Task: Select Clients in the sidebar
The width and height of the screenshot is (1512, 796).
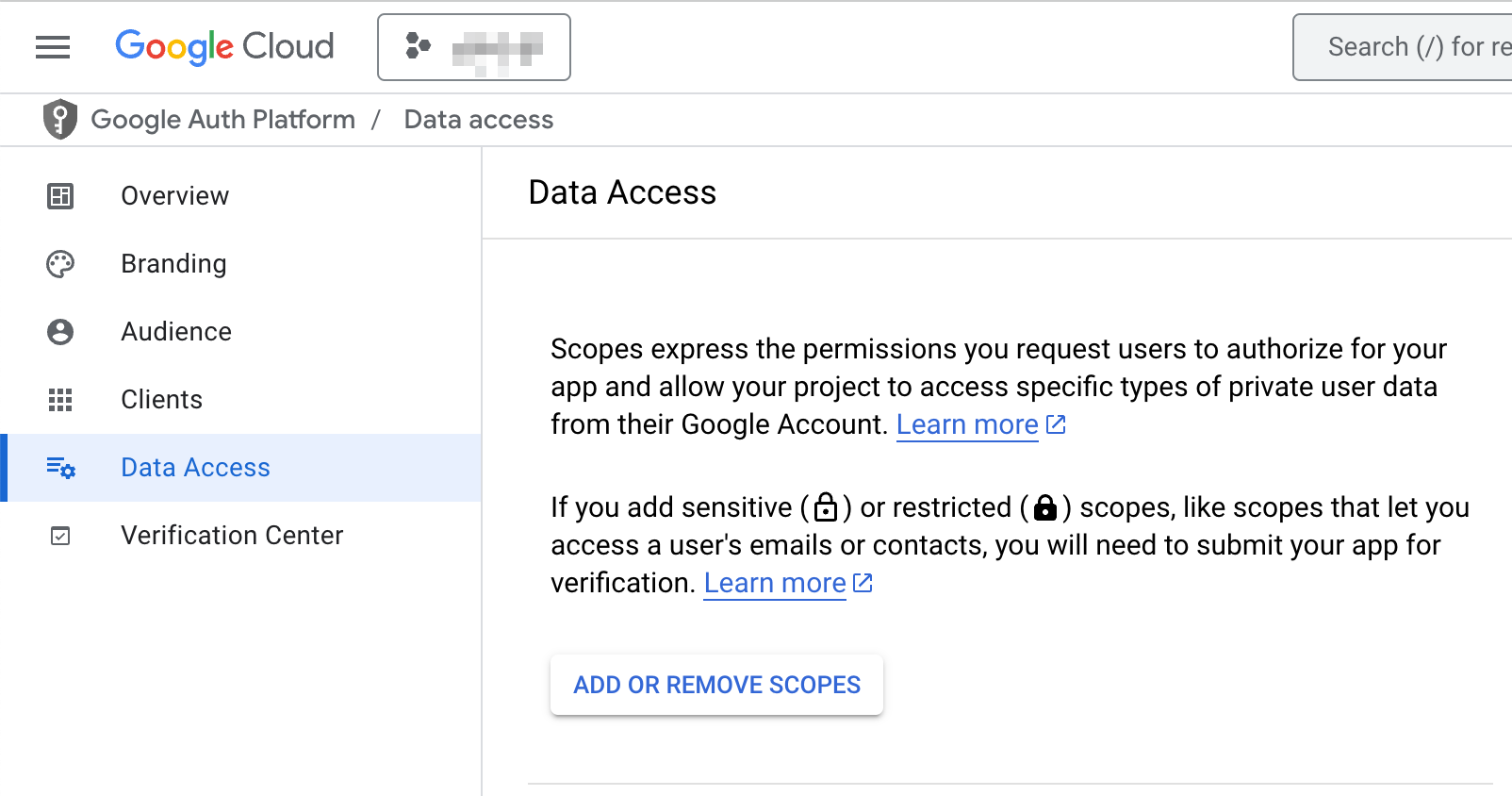Action: click(x=162, y=400)
